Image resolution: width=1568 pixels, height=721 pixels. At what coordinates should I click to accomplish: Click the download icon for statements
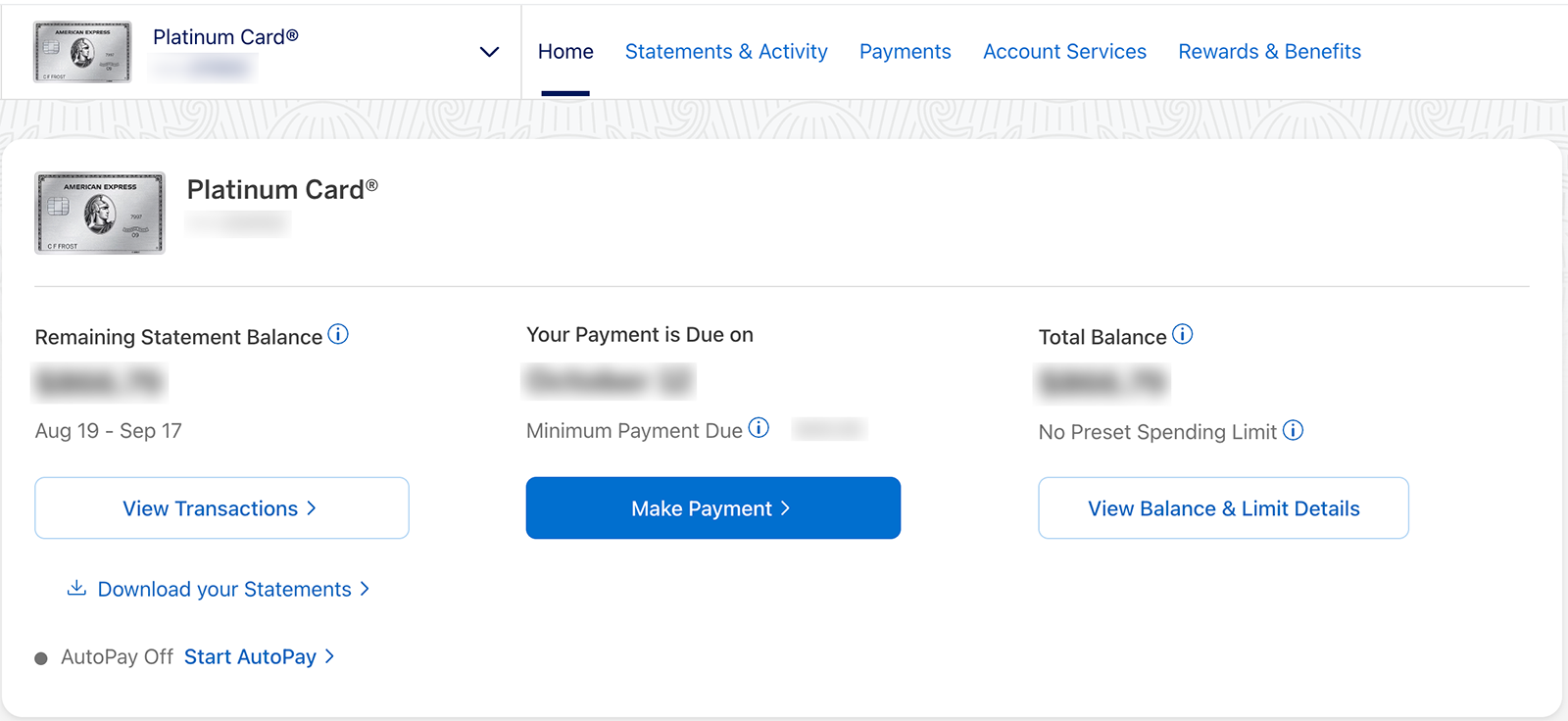[x=76, y=588]
